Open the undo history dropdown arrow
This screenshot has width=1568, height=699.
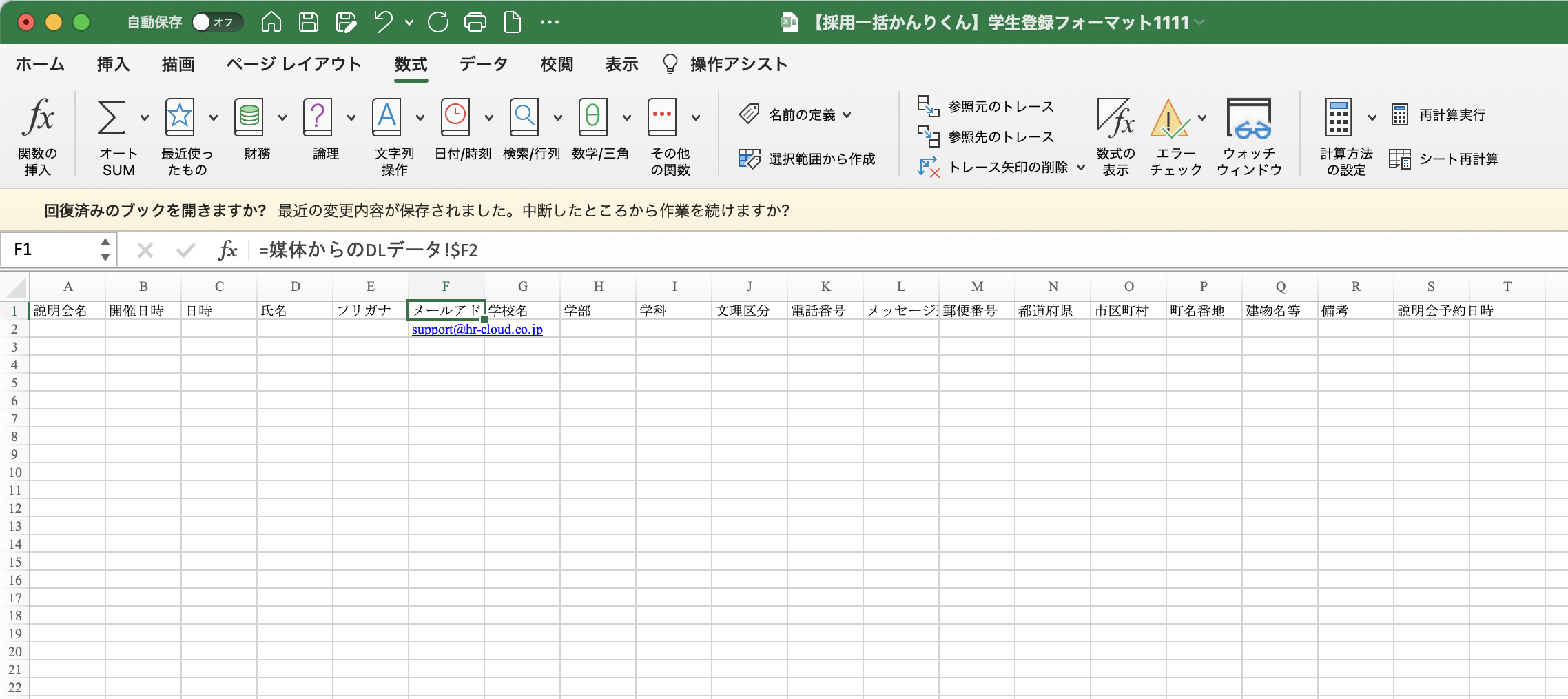[409, 23]
